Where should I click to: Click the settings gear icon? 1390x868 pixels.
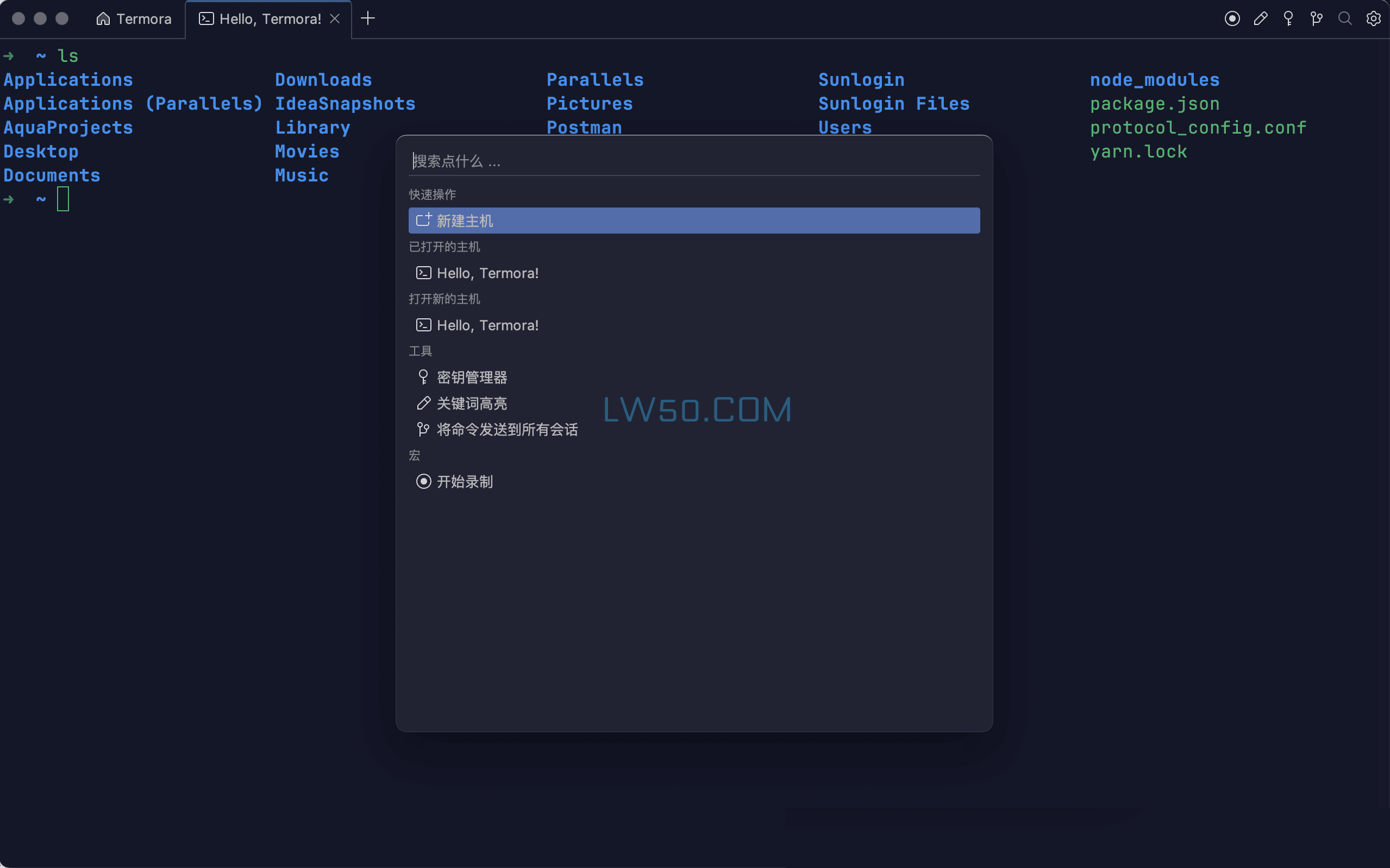click(1374, 18)
